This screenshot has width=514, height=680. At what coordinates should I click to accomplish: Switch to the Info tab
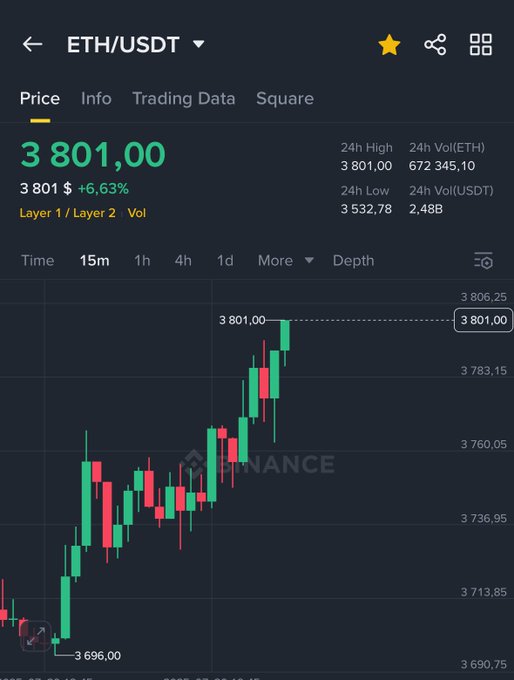96,98
